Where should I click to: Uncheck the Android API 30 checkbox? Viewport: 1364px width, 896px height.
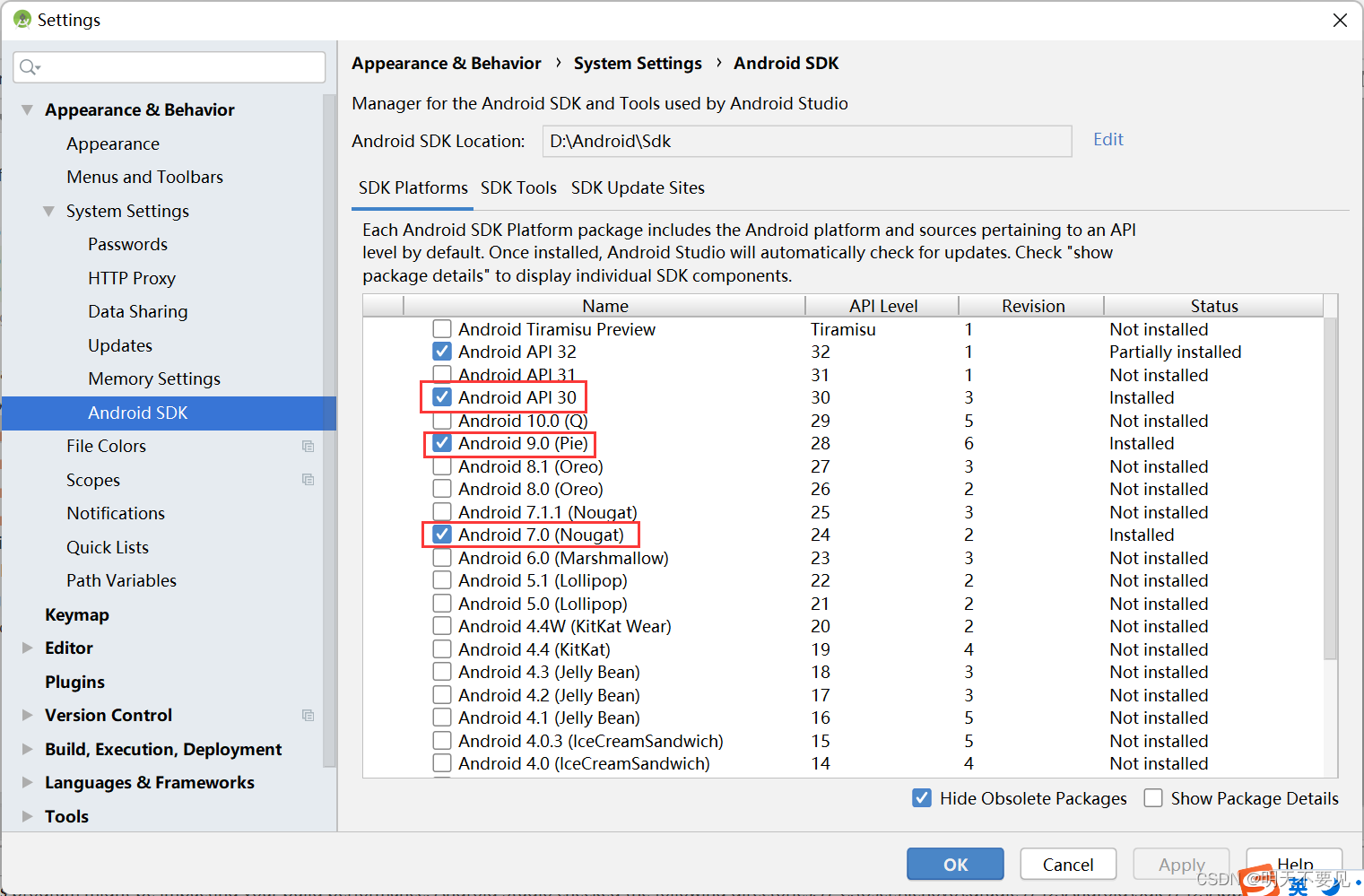point(442,397)
